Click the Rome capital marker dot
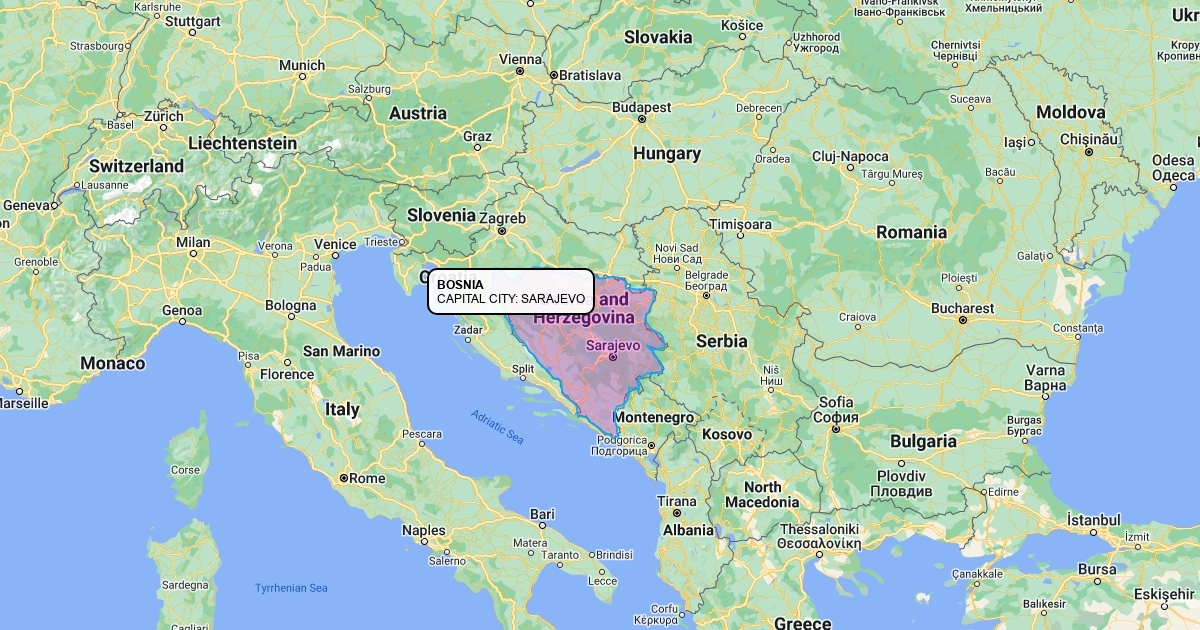The height and width of the screenshot is (630, 1200). pyautogui.click(x=343, y=478)
